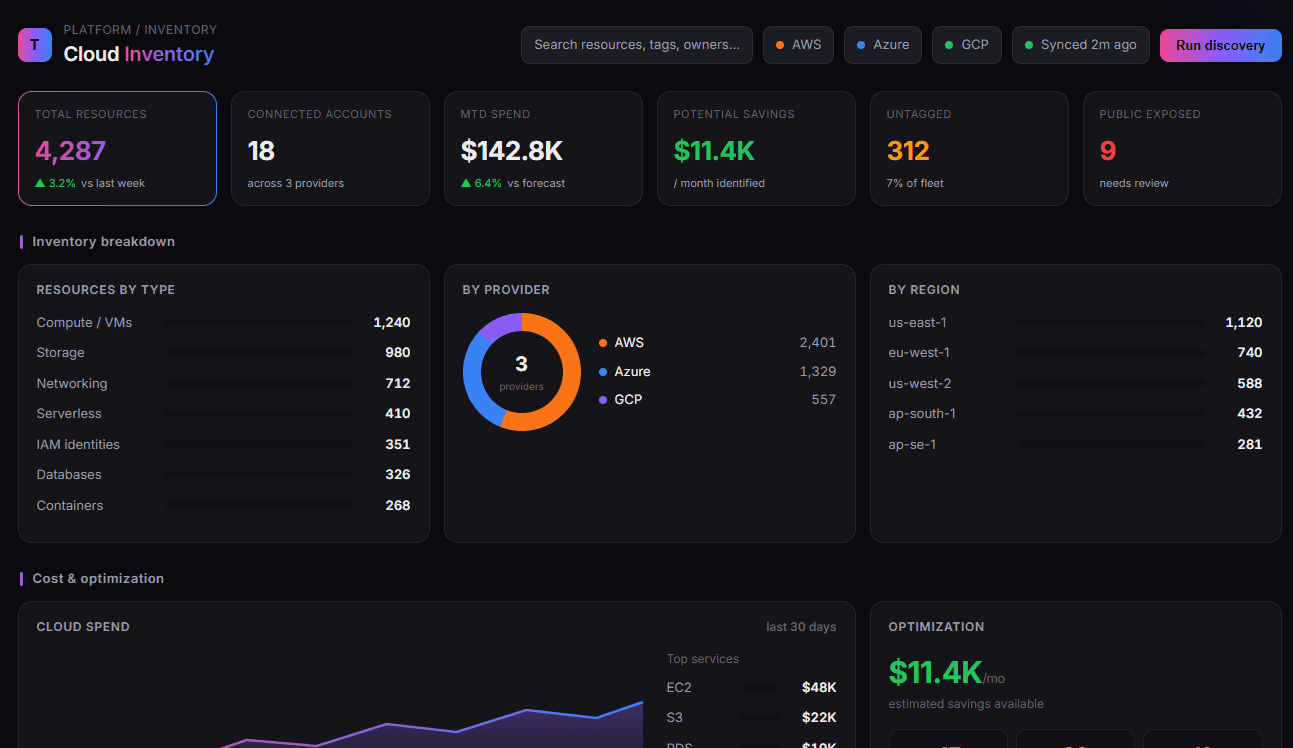
Task: Toggle the Azure provider filter chip
Action: tap(883, 45)
